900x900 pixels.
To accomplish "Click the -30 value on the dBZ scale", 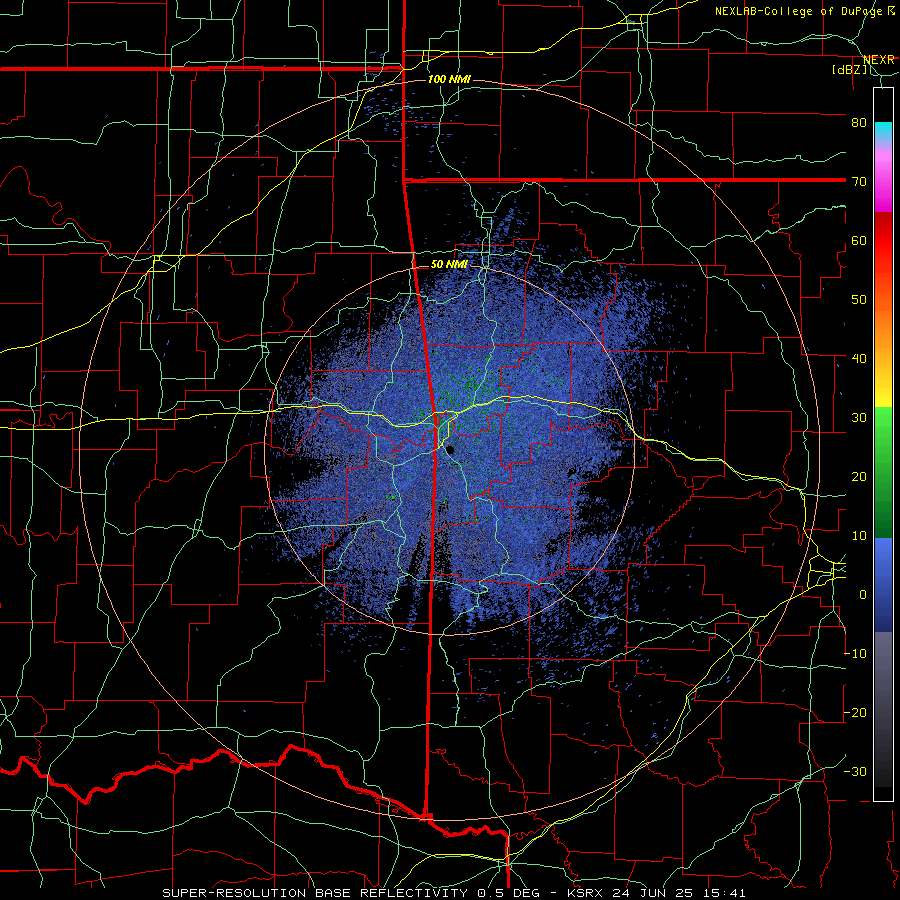I will point(855,771).
